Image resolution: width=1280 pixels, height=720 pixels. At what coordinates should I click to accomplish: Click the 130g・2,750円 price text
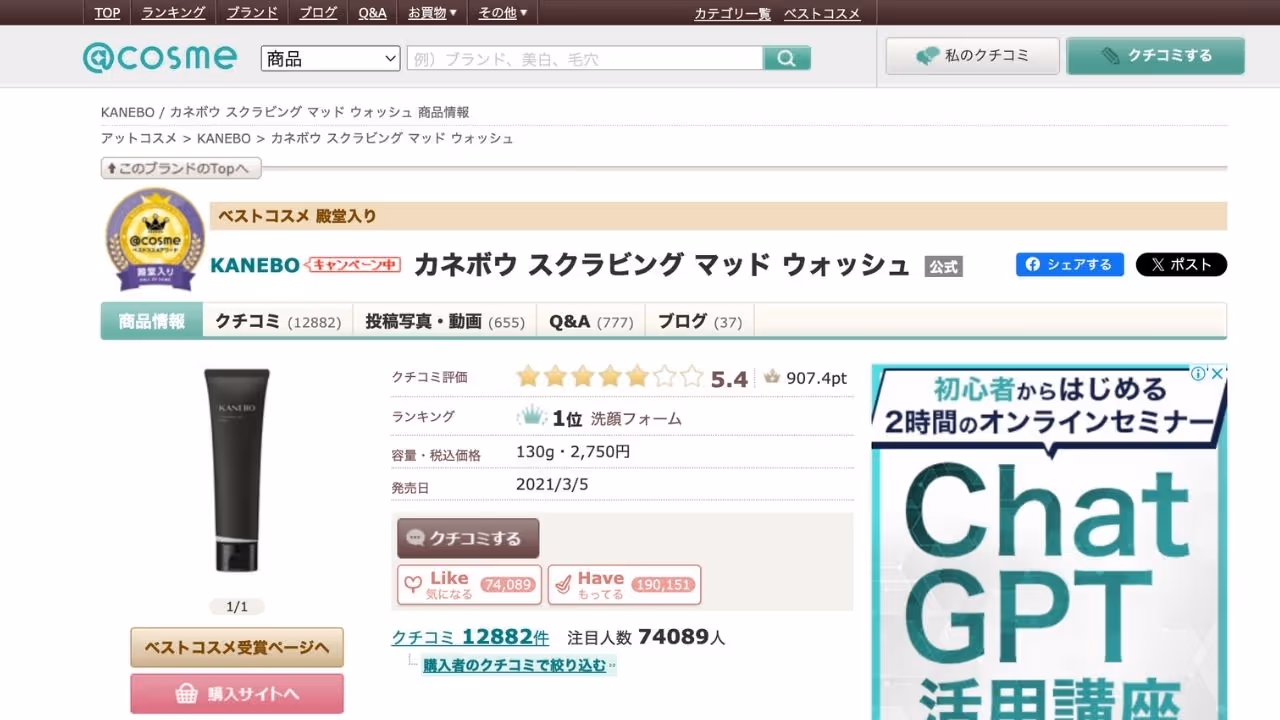pos(573,452)
